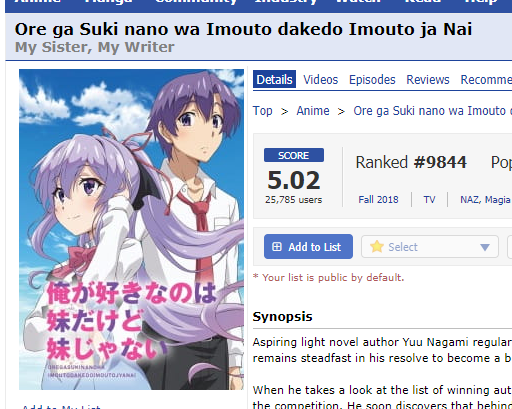Click the breadcrumb link for Ore ga Suki nano
The width and height of the screenshot is (512, 409).
[433, 111]
